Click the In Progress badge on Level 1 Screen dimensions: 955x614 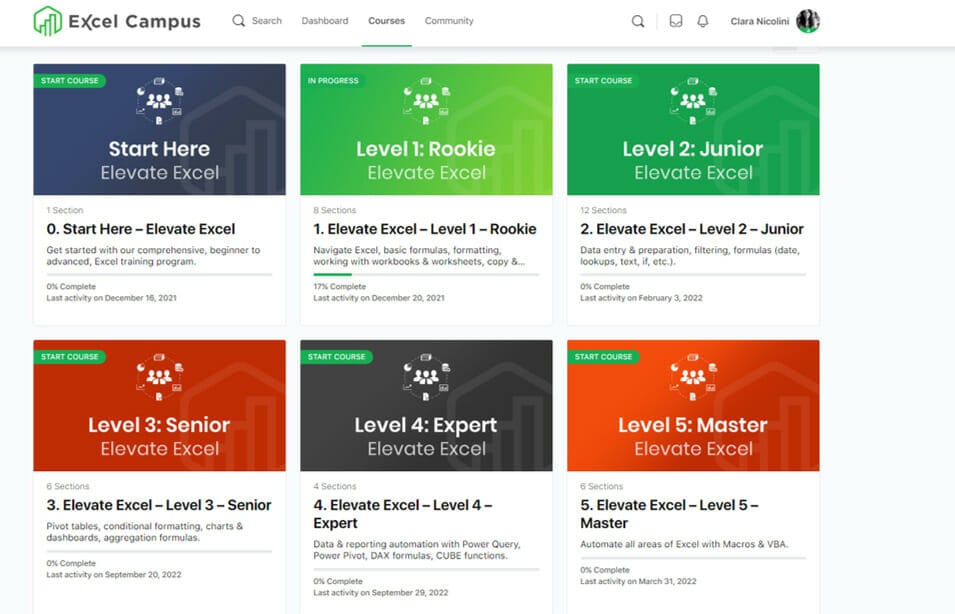[x=333, y=81]
